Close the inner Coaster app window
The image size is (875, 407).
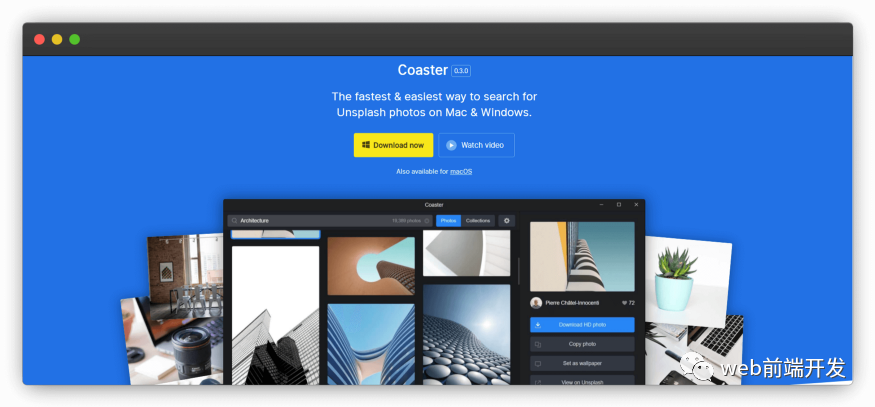coord(636,205)
